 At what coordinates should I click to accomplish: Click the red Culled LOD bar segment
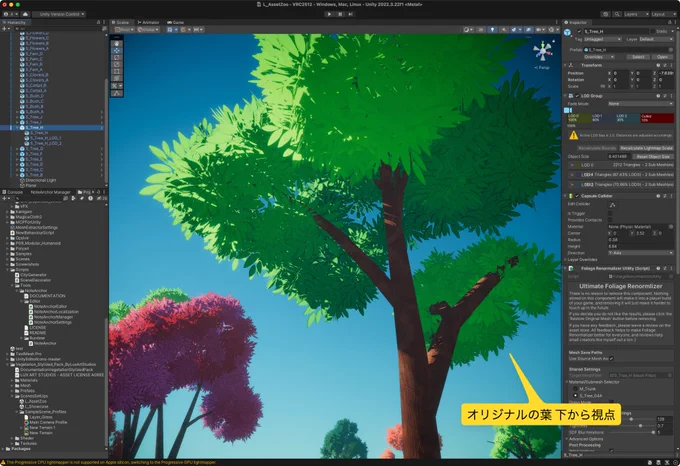point(657,118)
